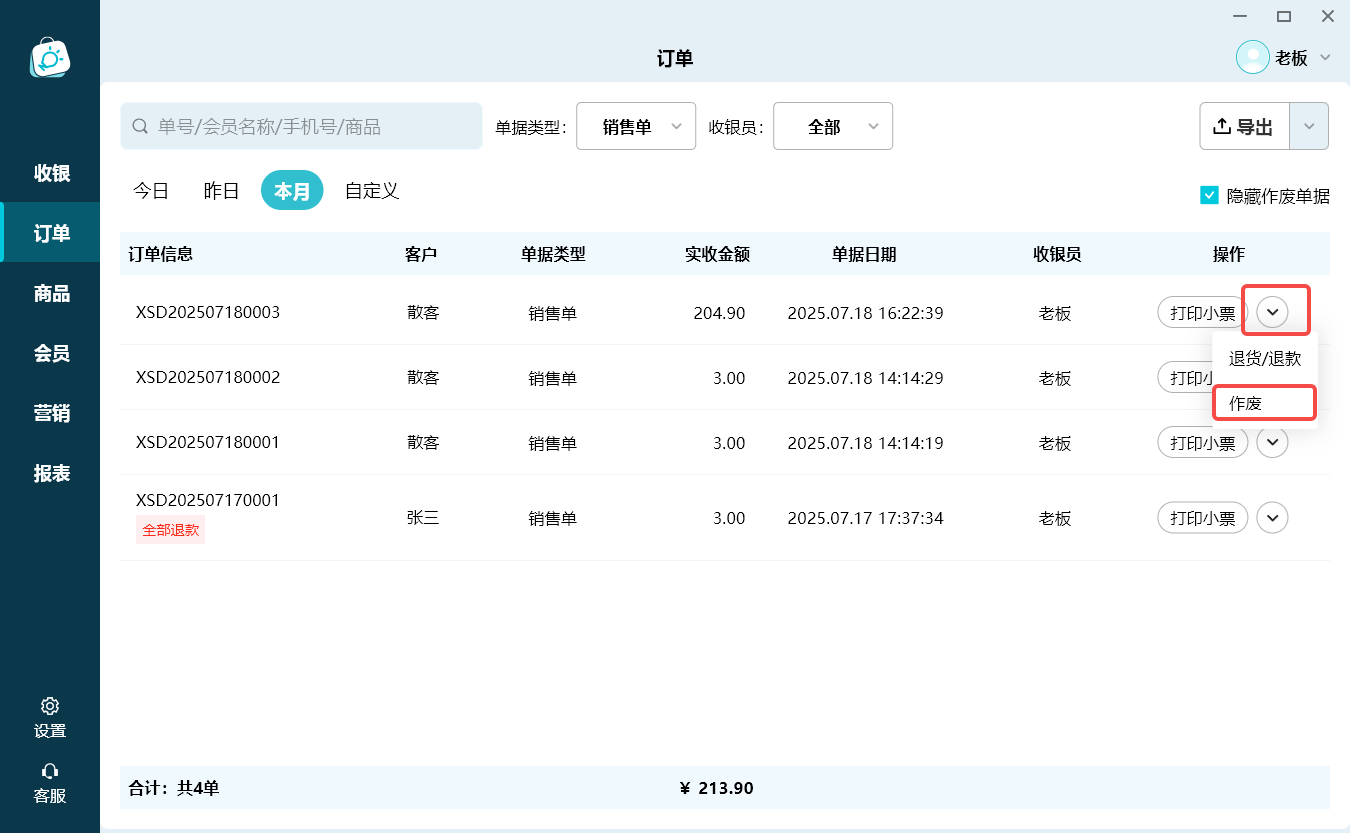Click the 实收金额 column header

[x=717, y=254]
